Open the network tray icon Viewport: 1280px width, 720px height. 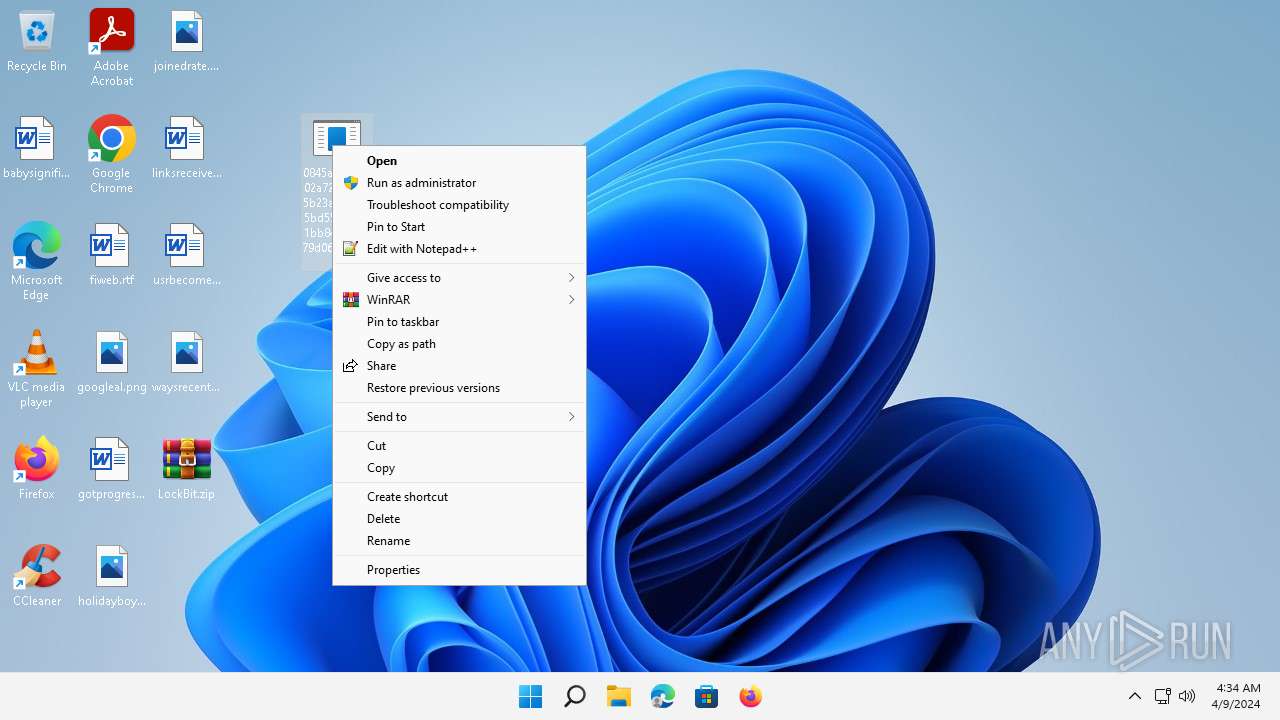click(1162, 696)
